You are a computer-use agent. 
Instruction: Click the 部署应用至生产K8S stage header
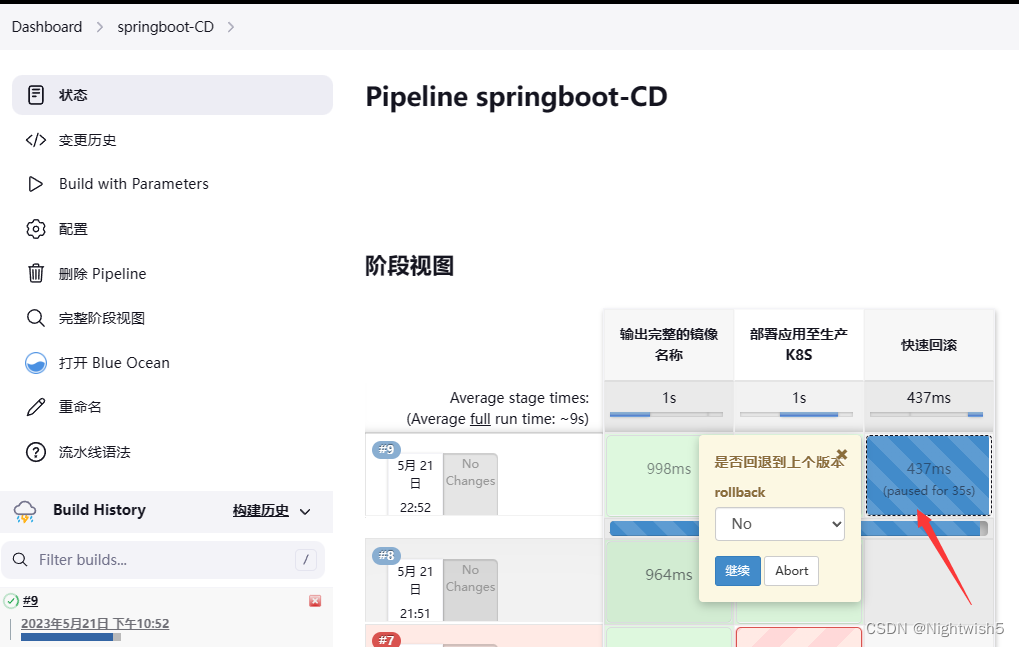pyautogui.click(x=799, y=345)
